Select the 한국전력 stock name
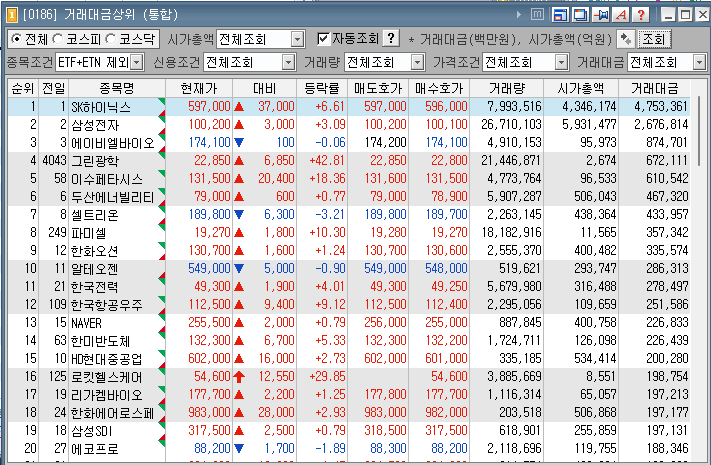The height and width of the screenshot is (465, 711). [95, 287]
